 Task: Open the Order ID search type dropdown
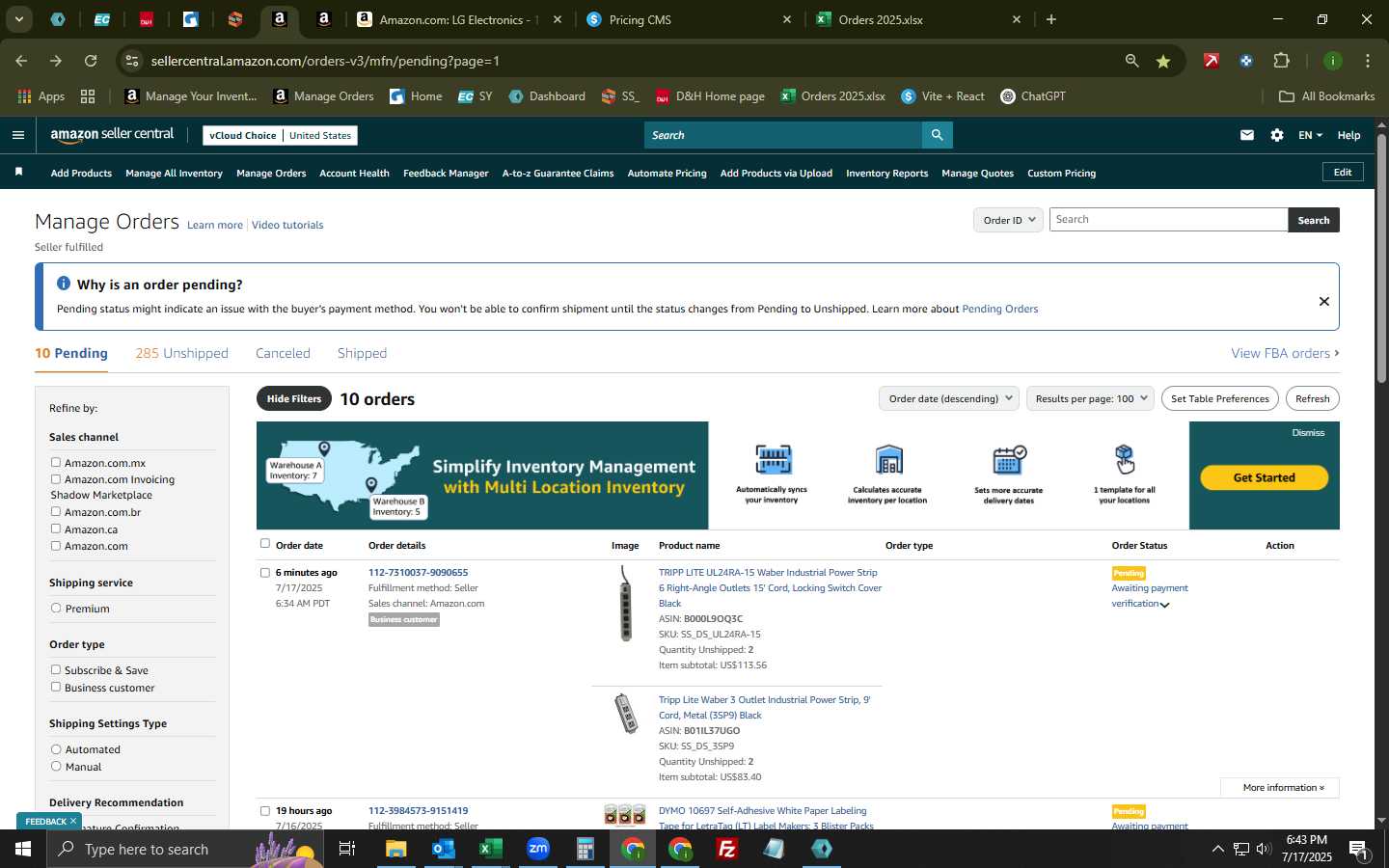pos(1008,220)
